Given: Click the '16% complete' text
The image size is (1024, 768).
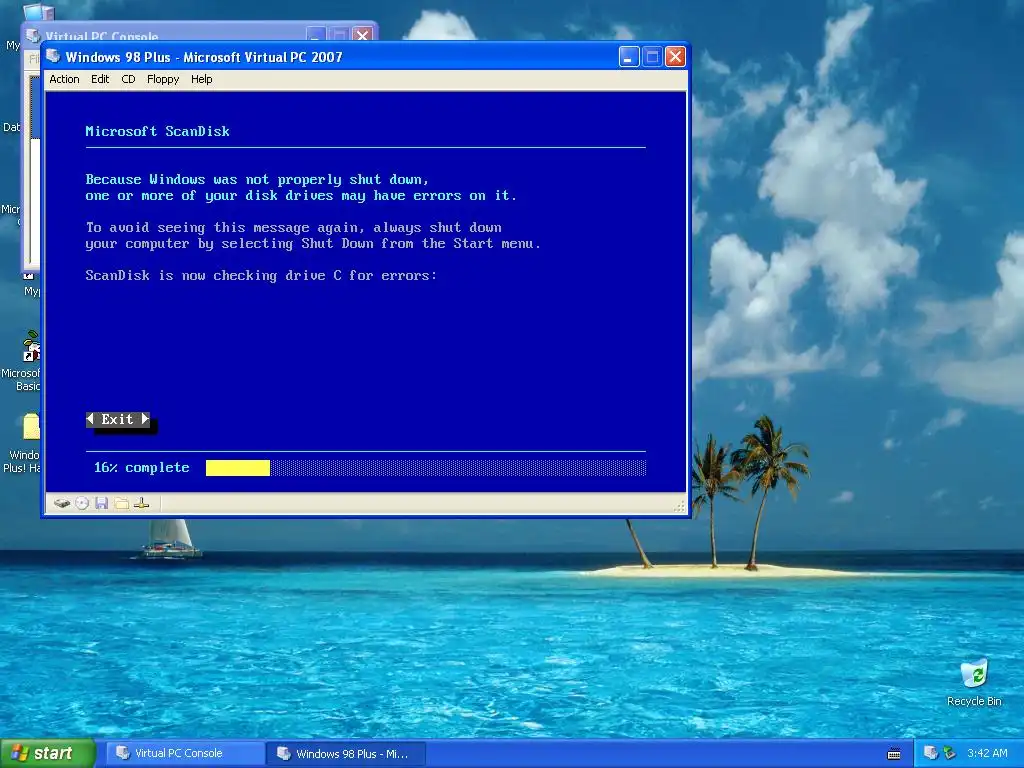Looking at the screenshot, I should pos(142,468).
